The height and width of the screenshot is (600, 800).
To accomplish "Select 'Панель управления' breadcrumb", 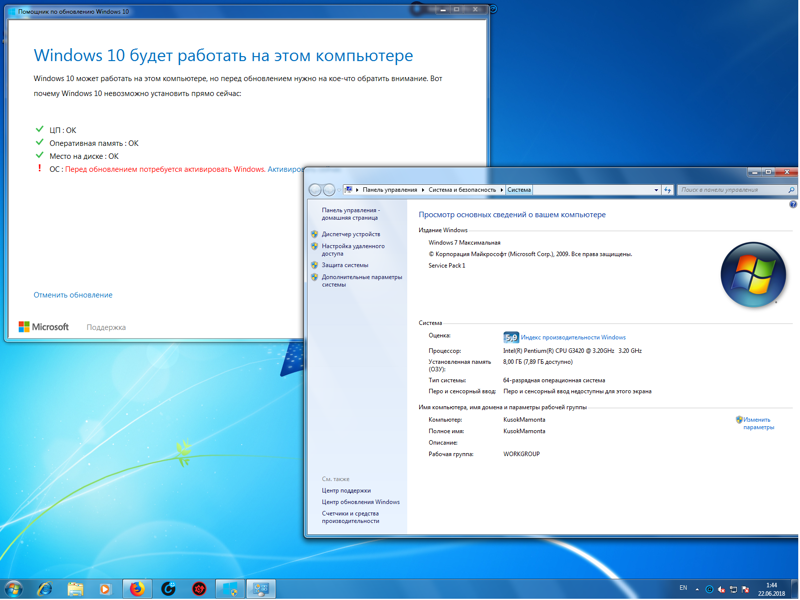I will pos(389,190).
